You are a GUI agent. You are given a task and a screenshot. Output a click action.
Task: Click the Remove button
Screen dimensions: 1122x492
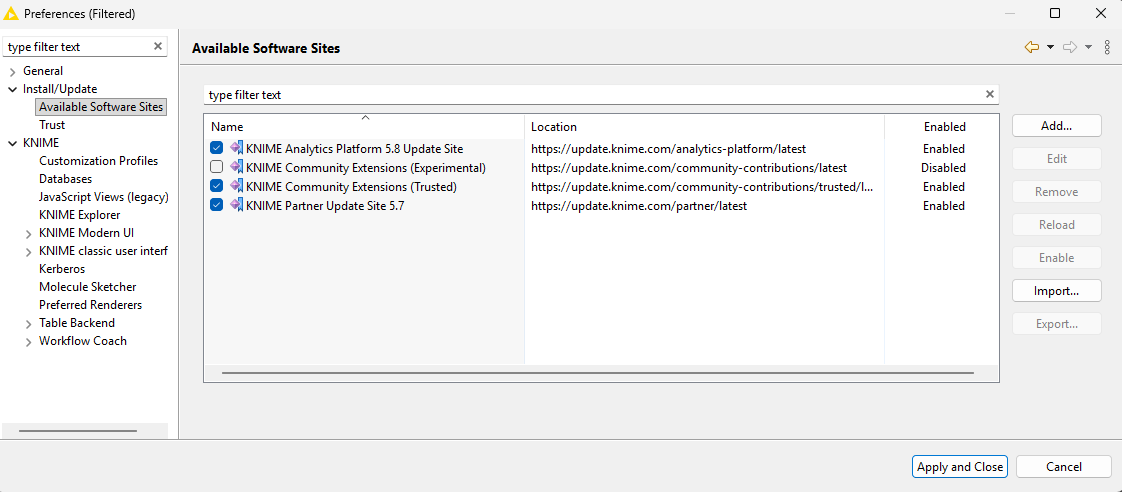1056,192
